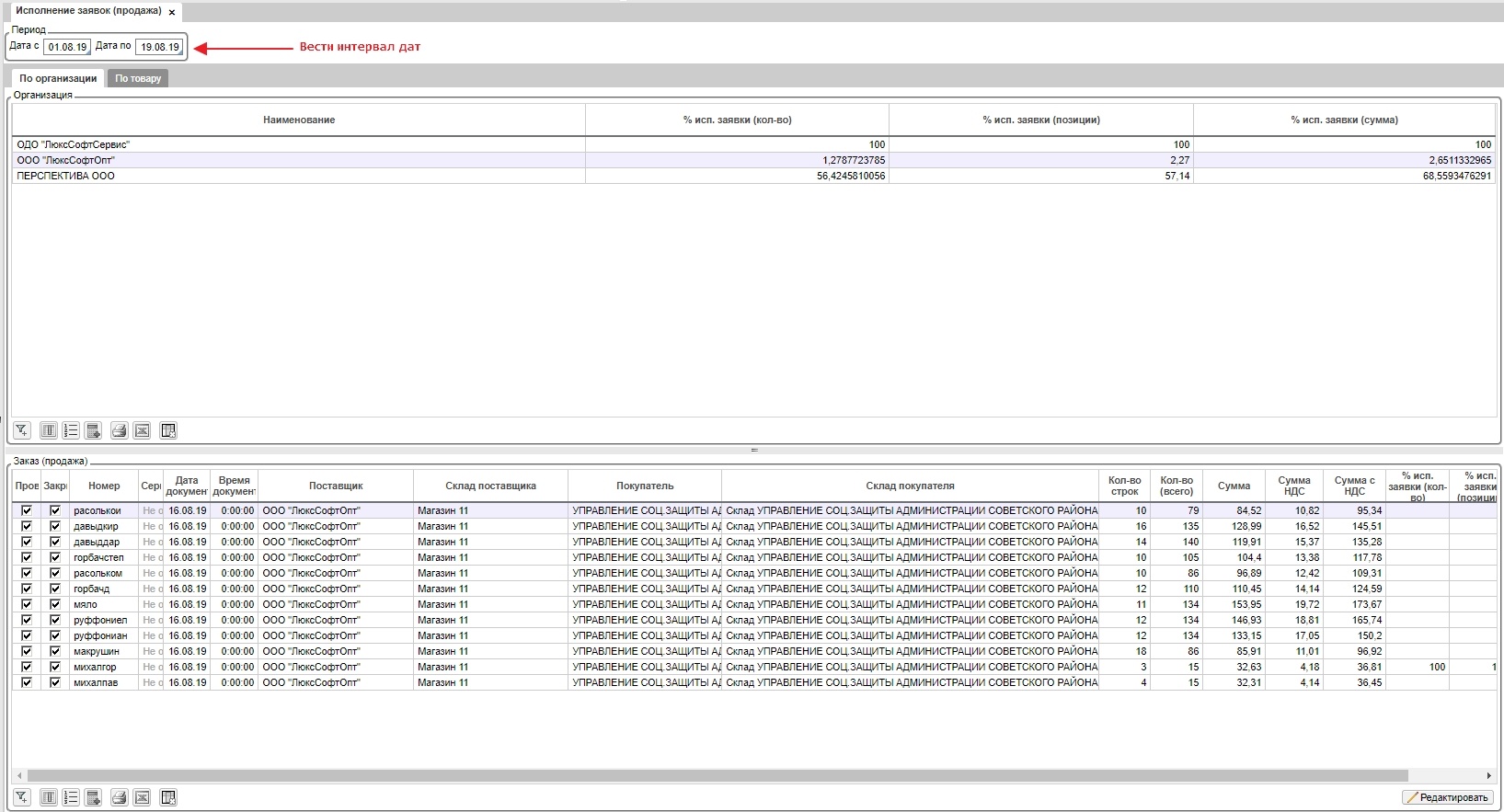Open column settings in the Организация toolbar
Screen dimensions: 1504x812
coord(49,430)
